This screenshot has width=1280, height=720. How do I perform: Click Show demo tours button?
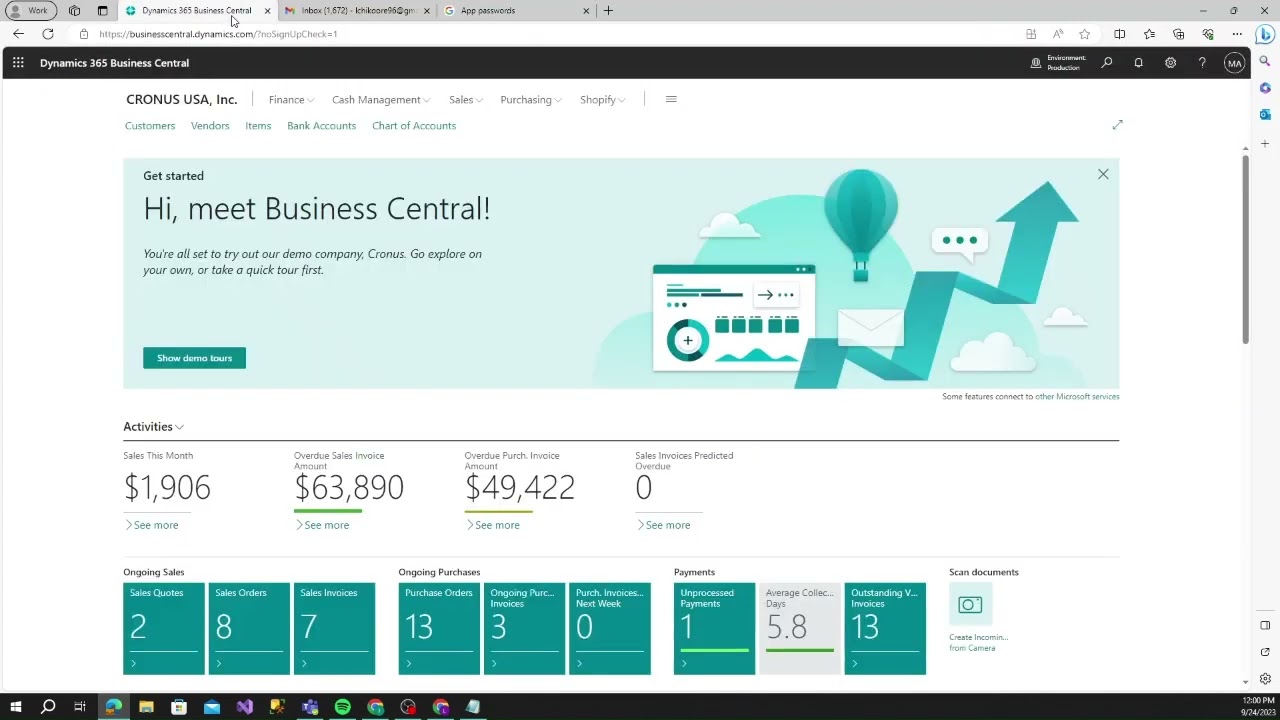[x=194, y=358]
